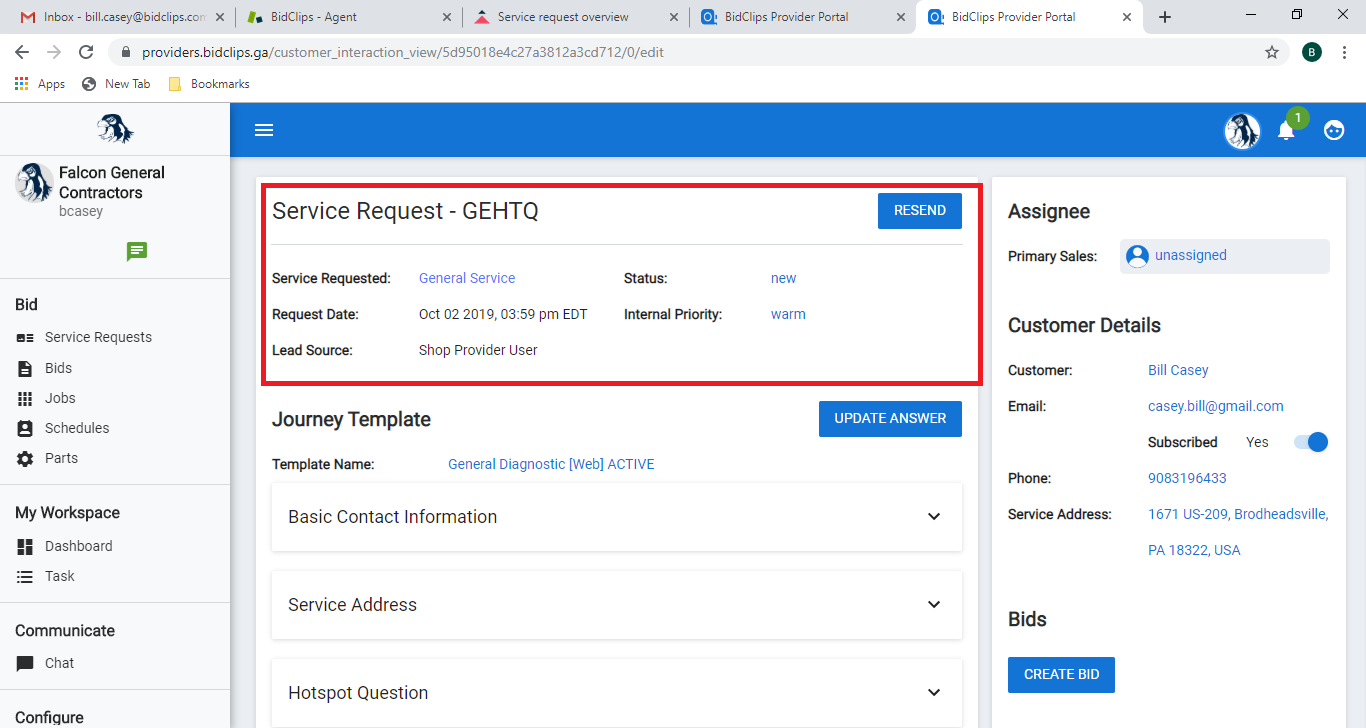Click the browser address bar URL
Screen dimensions: 1366x728
click(x=403, y=52)
